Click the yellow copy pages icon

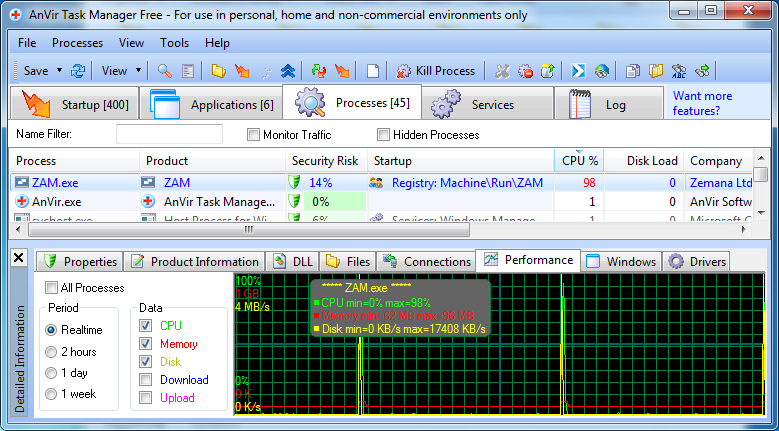pyautogui.click(x=656, y=71)
